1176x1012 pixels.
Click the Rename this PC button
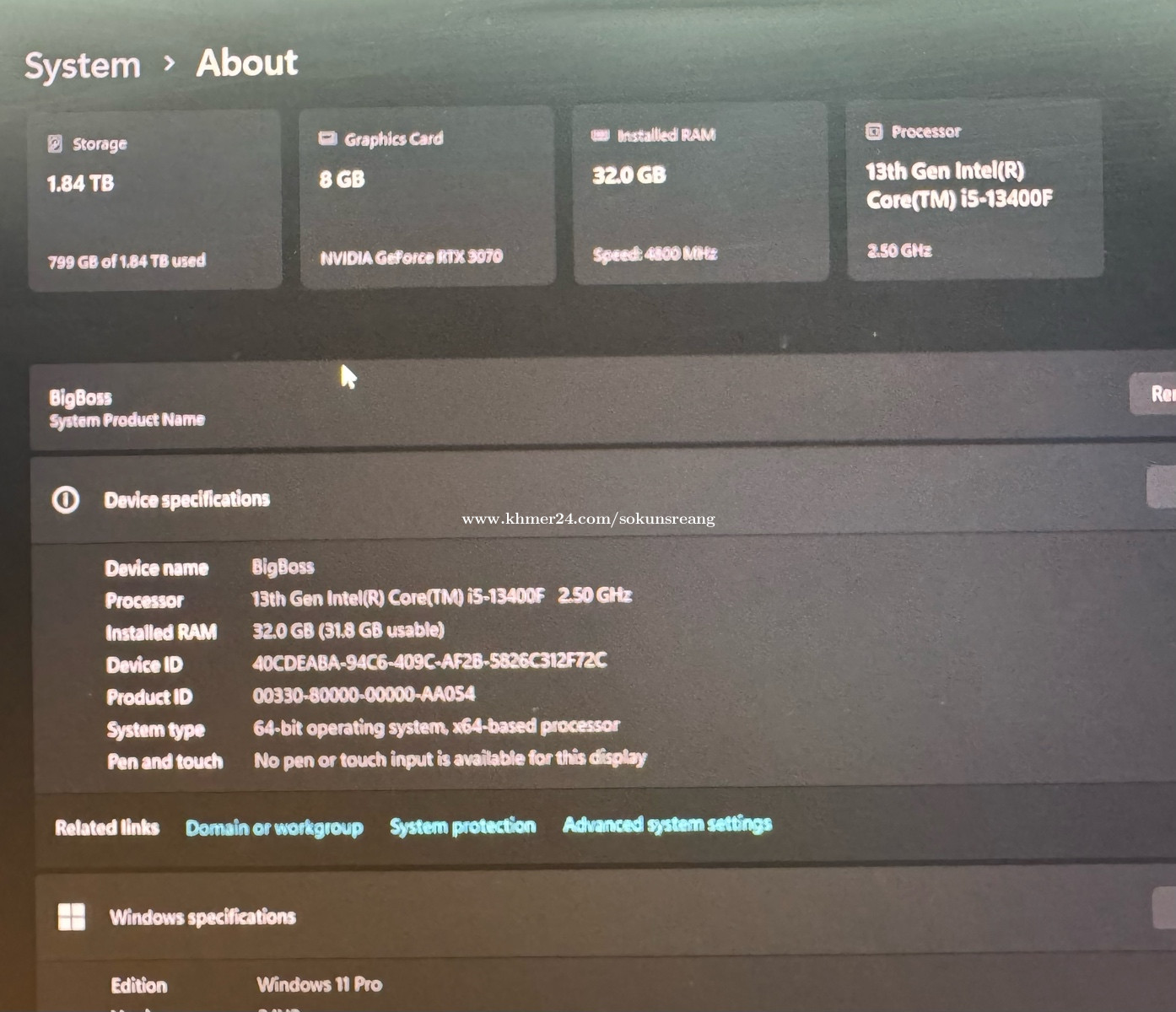tap(1153, 394)
